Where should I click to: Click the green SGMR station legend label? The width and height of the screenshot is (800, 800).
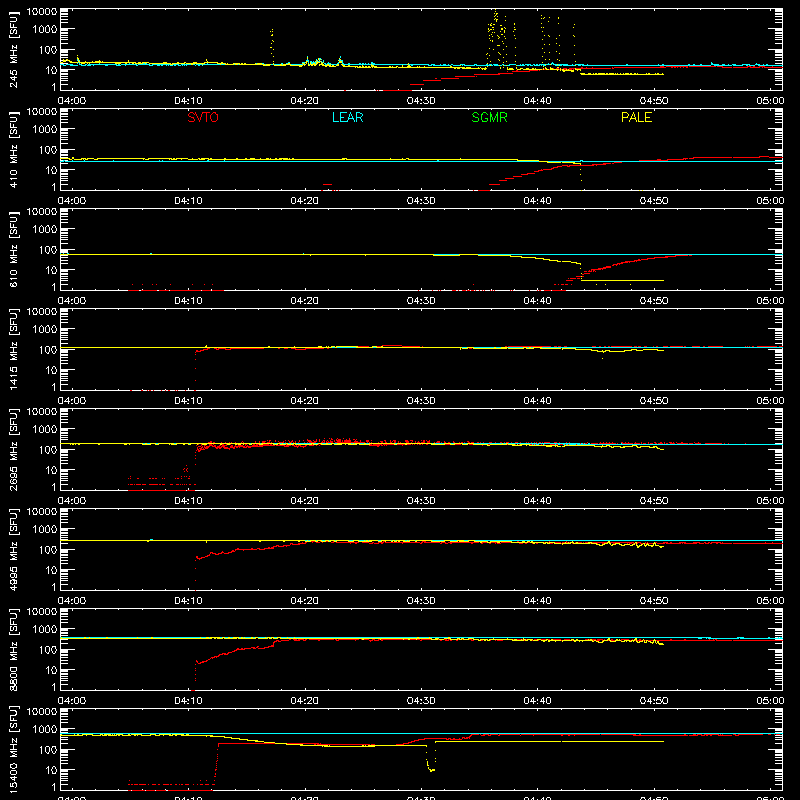[x=489, y=117]
